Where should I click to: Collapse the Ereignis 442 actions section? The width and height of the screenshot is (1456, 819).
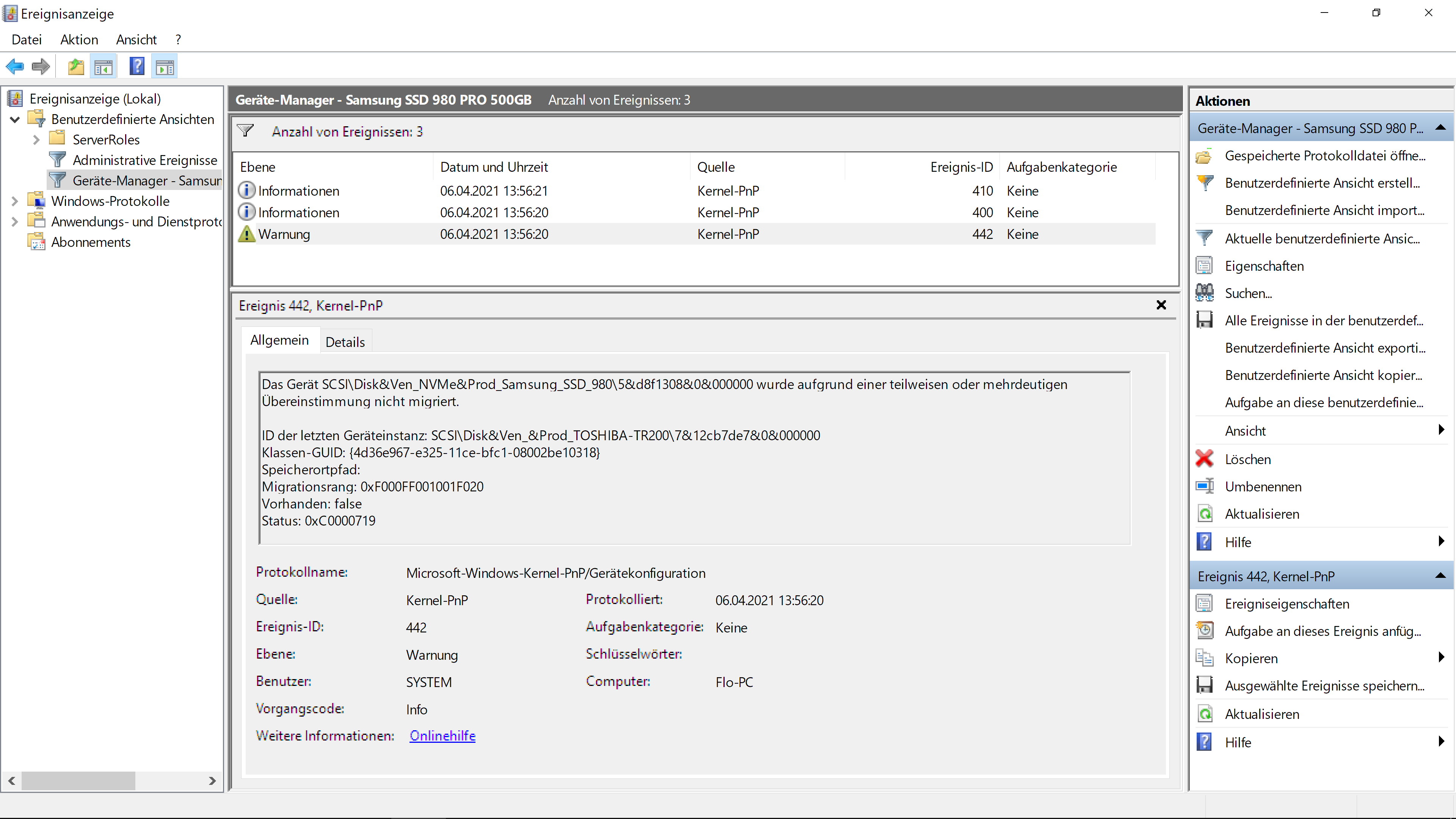(1441, 576)
